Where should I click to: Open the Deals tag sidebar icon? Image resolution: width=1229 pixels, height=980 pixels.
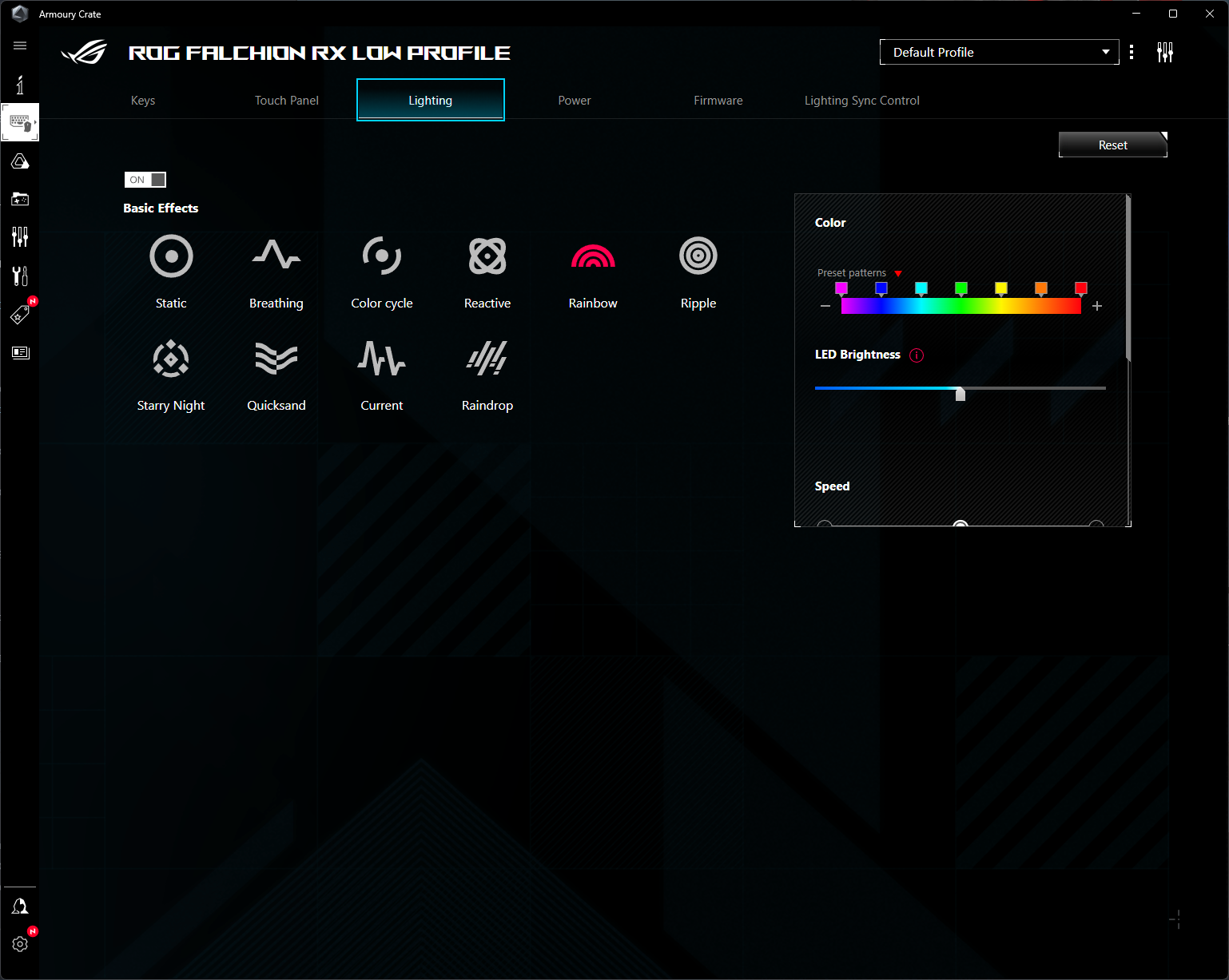click(x=20, y=314)
